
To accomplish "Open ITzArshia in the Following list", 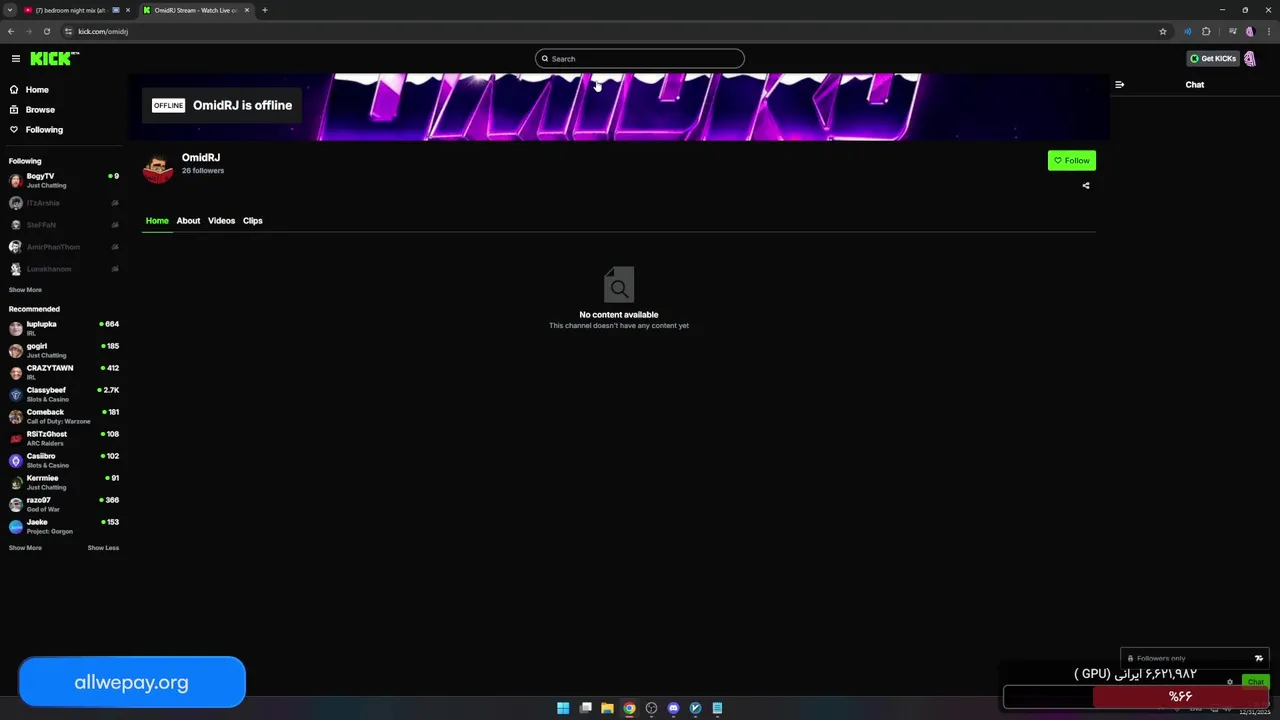I will (x=64, y=203).
